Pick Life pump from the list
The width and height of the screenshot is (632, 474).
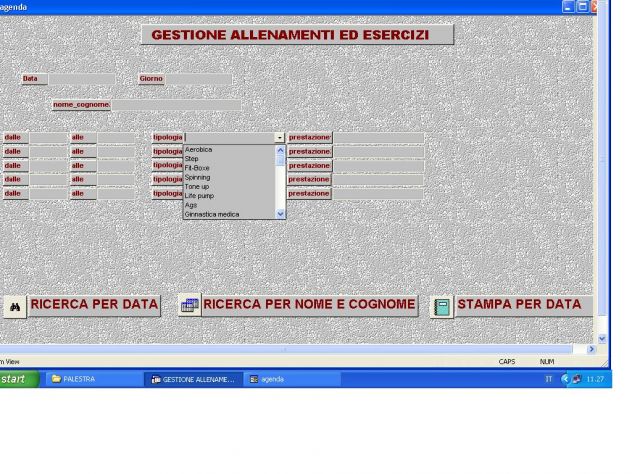[230, 196]
